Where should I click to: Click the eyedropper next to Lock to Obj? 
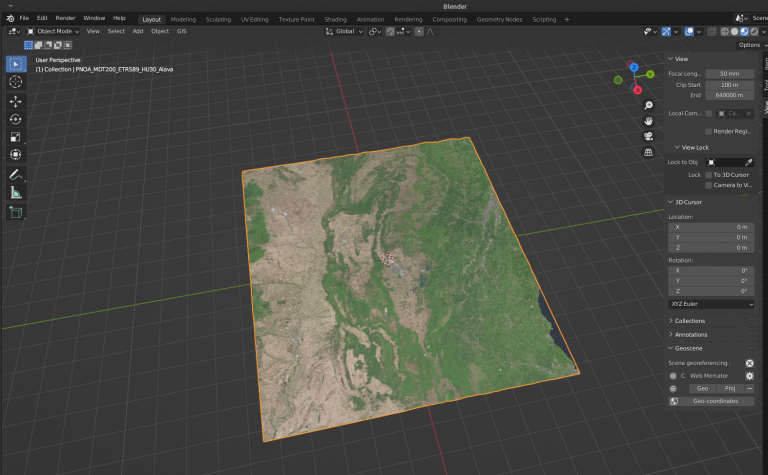tap(748, 161)
